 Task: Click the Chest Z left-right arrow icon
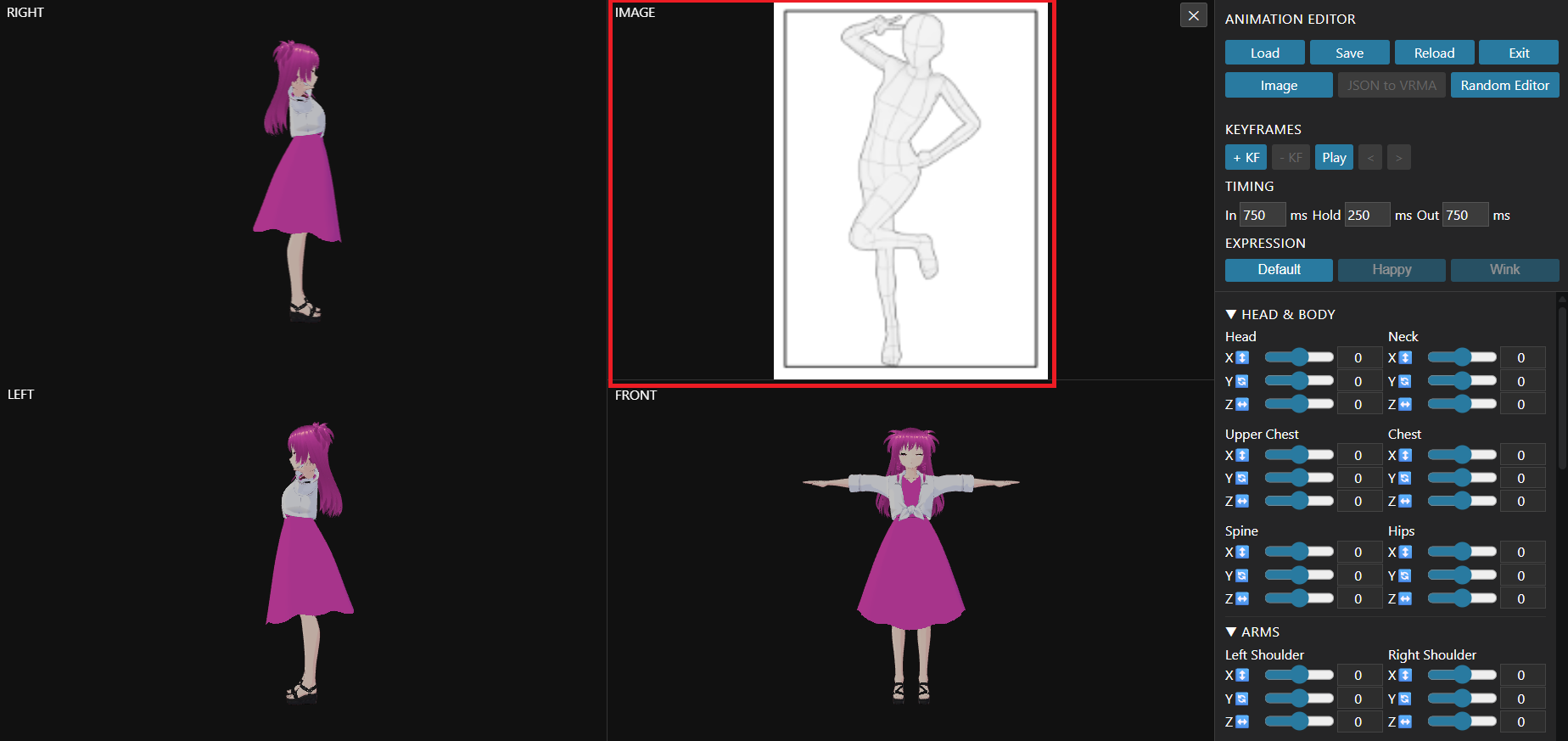pos(1405,501)
